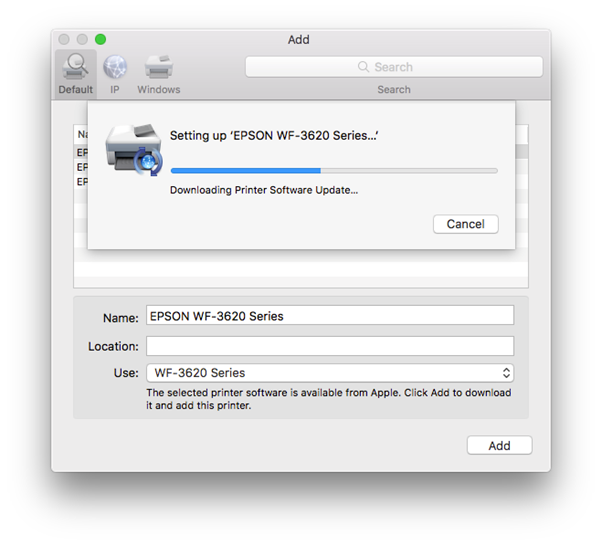Click into the empty Location field
The width and height of the screenshot is (602, 545).
point(329,346)
